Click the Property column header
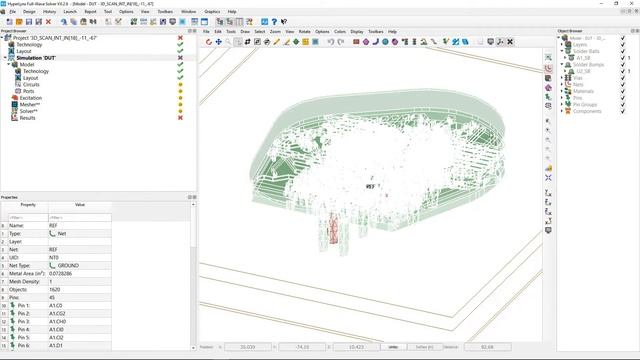640x360 pixels. (x=28, y=205)
